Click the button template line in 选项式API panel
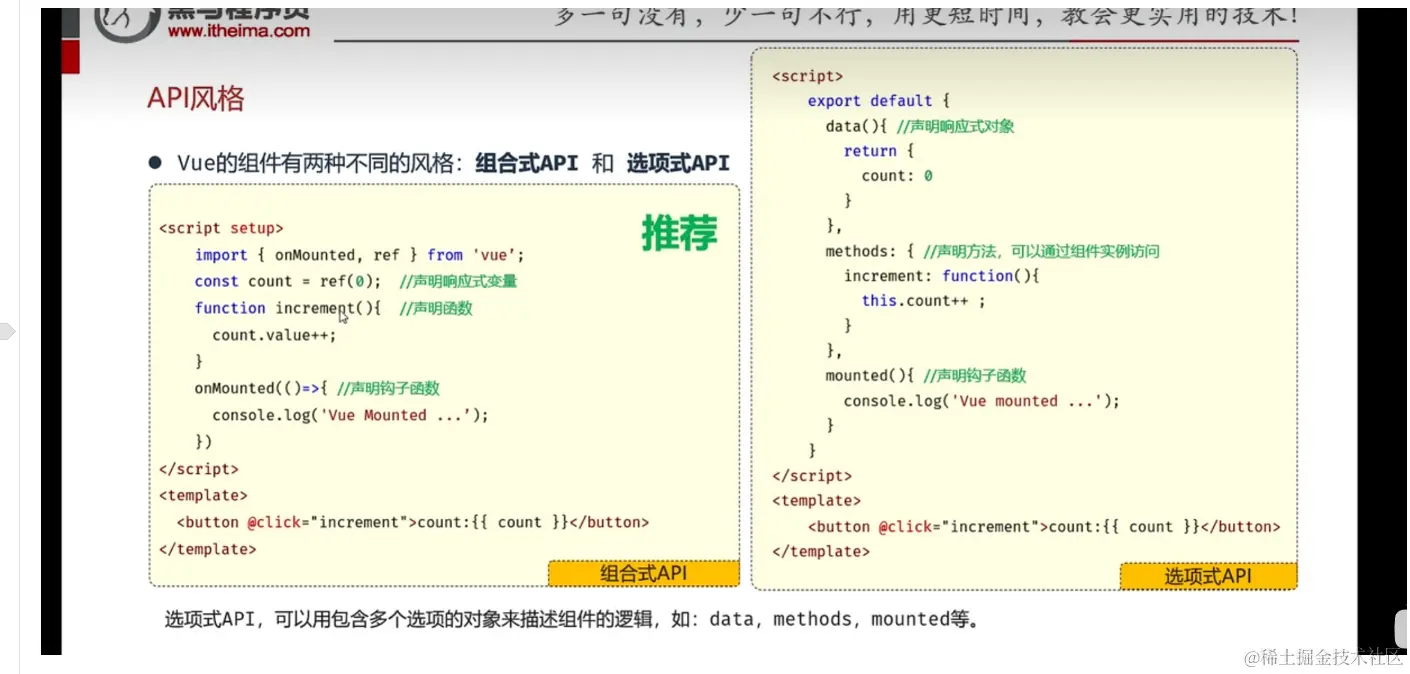This screenshot has height=674, width=1410. click(1044, 526)
